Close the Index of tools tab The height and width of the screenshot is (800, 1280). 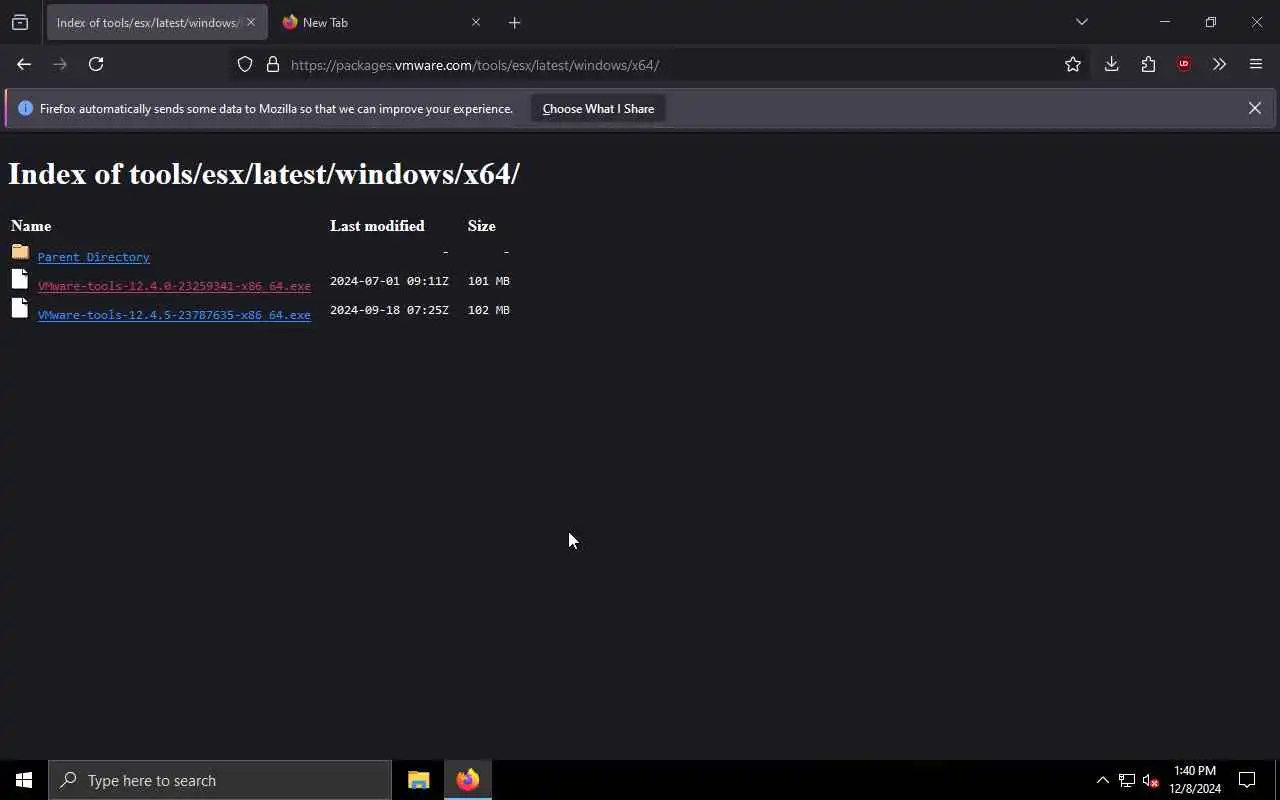coord(251,22)
